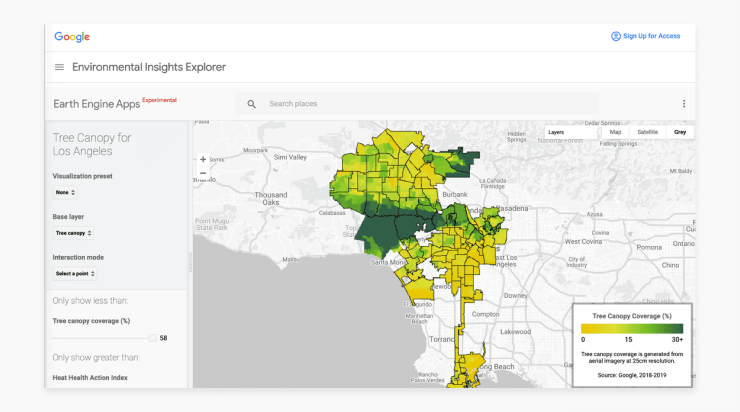Image resolution: width=740 pixels, height=412 pixels.
Task: Click the tree canopy coverage slider handle
Action: click(152, 338)
